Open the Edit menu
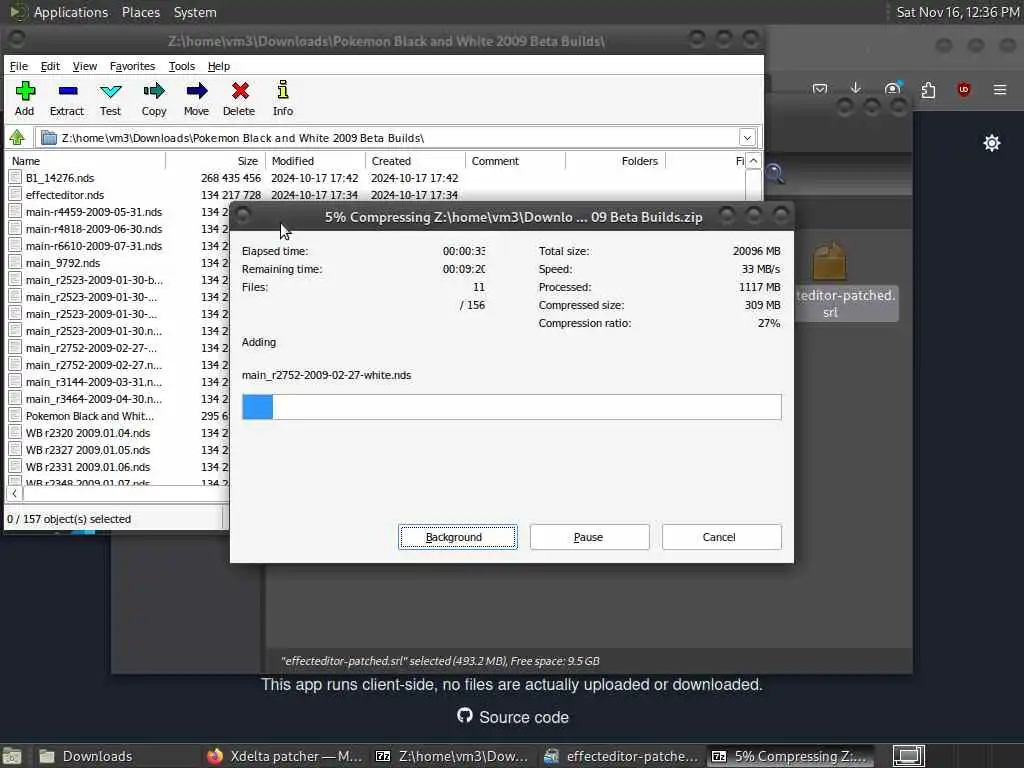 (50, 66)
